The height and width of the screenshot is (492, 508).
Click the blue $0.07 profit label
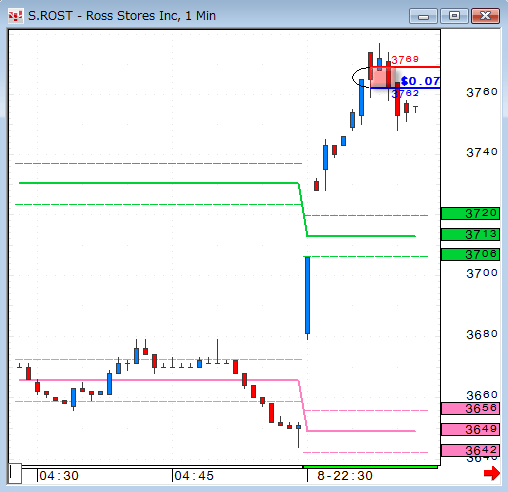[x=420, y=81]
